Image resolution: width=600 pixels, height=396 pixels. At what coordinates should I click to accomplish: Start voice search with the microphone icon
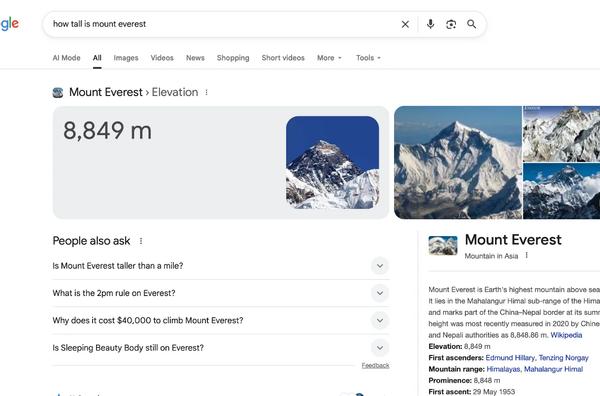click(x=430, y=24)
